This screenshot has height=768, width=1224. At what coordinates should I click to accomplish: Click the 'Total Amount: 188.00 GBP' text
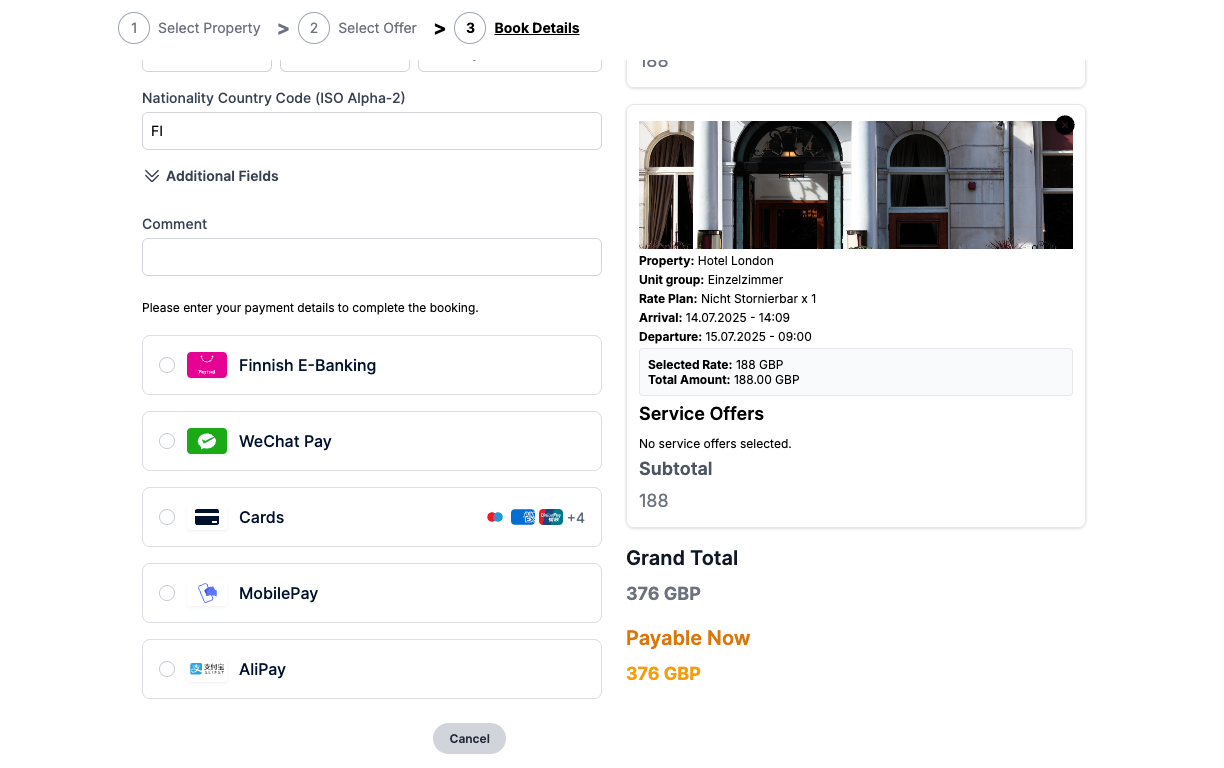(724, 380)
